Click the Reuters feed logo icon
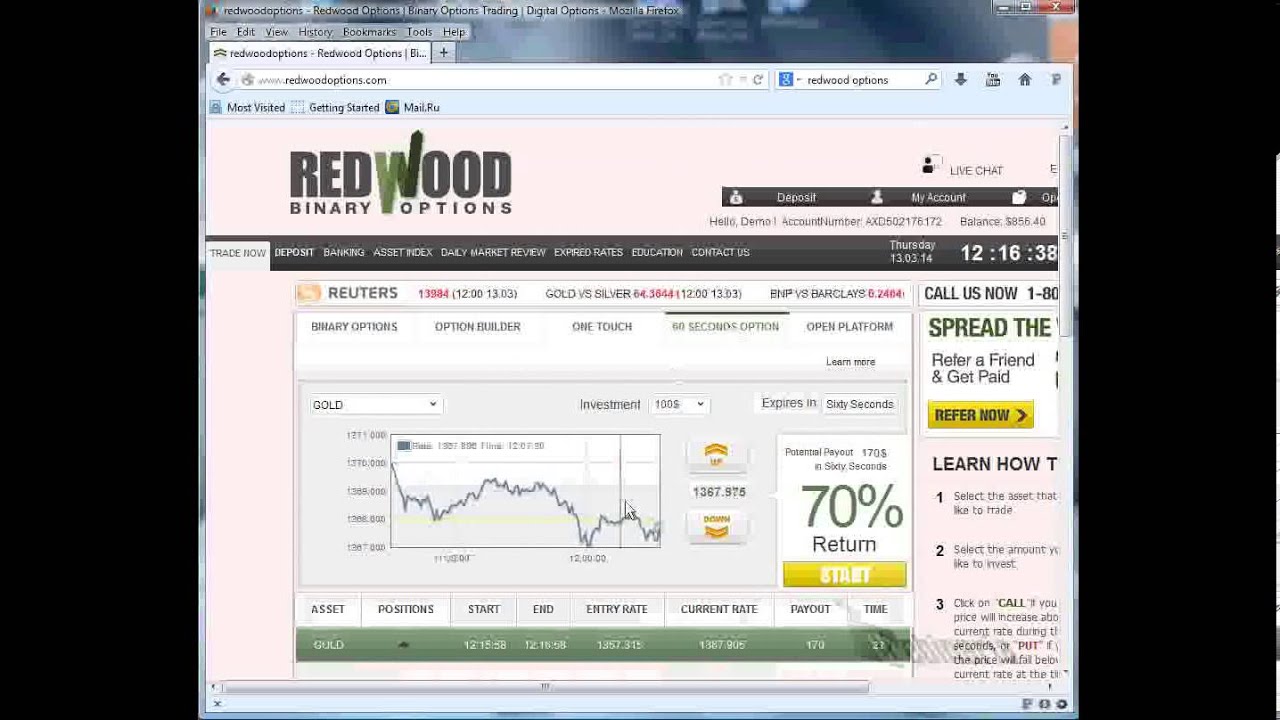 308,293
